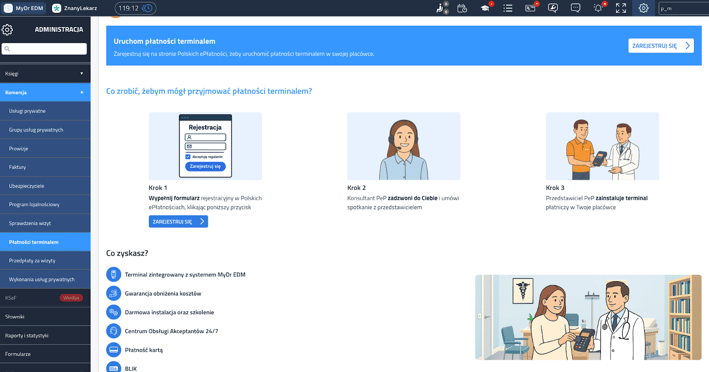Switch to the ZnanyLekarz tab
Viewport: 709px width, 372px height.
click(75, 8)
